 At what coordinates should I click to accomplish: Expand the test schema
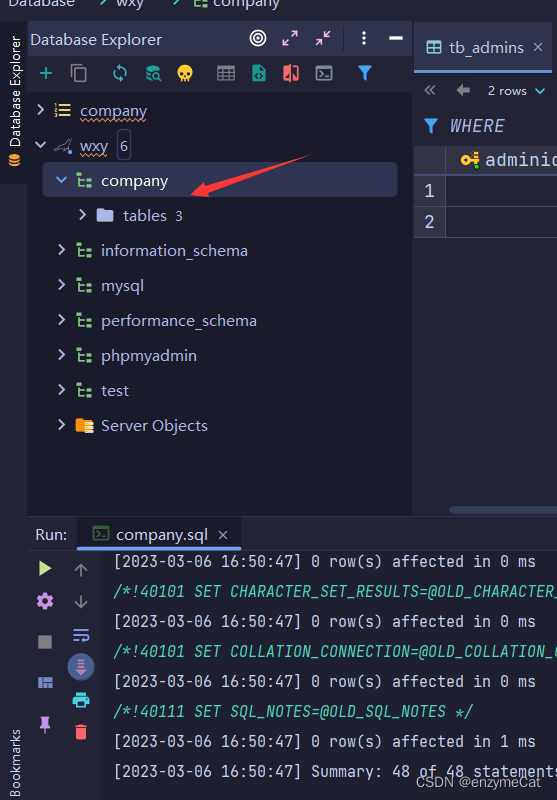coord(61,389)
